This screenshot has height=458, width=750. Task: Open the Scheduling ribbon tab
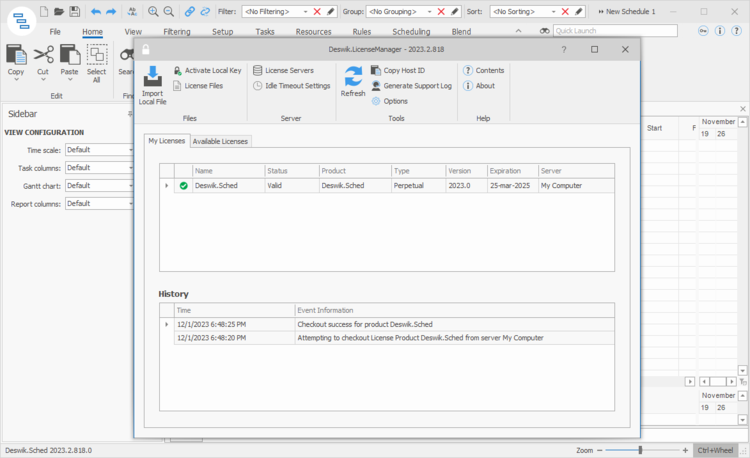(411, 32)
